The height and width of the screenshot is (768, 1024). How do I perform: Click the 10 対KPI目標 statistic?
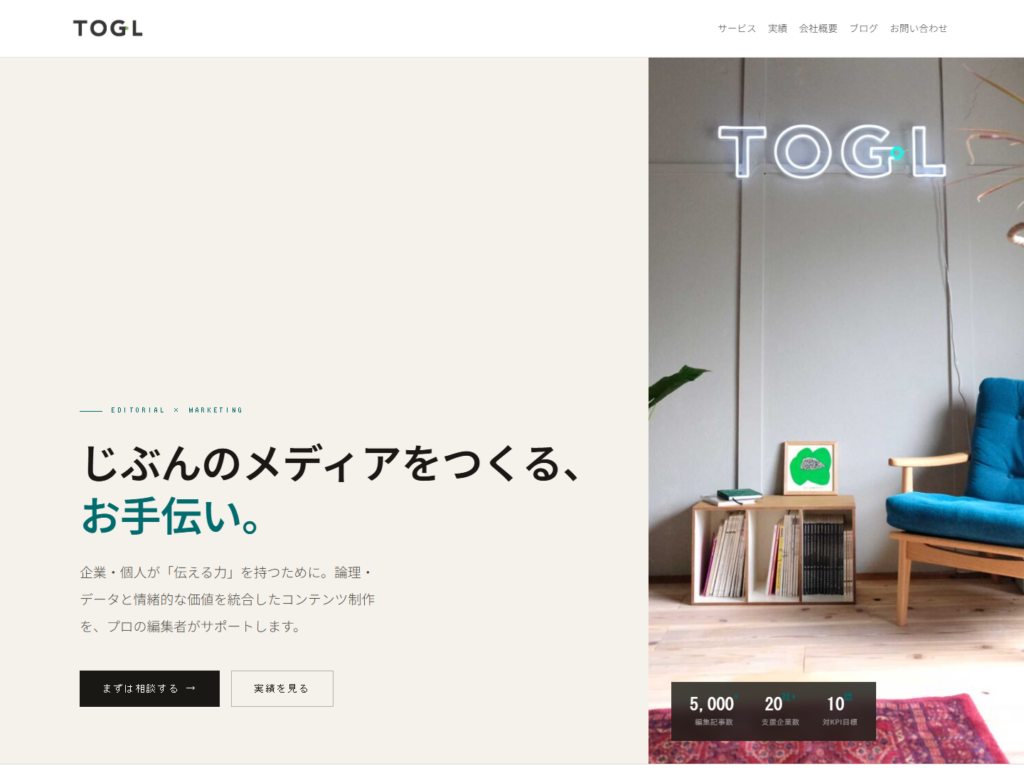pos(840,711)
